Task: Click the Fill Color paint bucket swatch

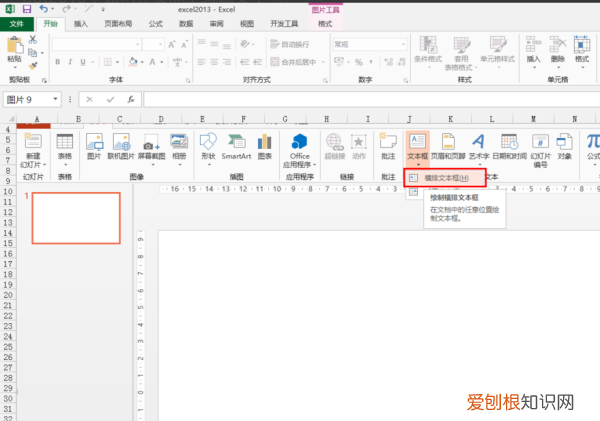Action: point(133,62)
